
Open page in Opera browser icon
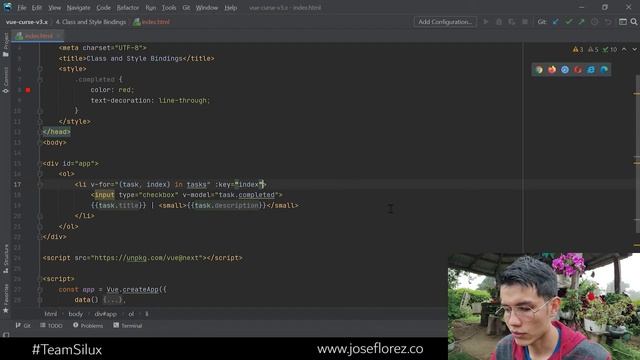click(x=578, y=69)
